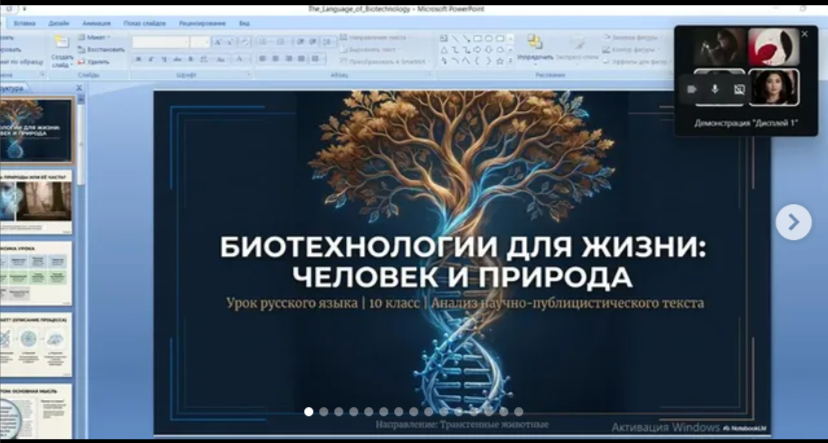The width and height of the screenshot is (828, 443).
Task: Close the screen demonstration floating panel
Action: pyautogui.click(x=804, y=34)
